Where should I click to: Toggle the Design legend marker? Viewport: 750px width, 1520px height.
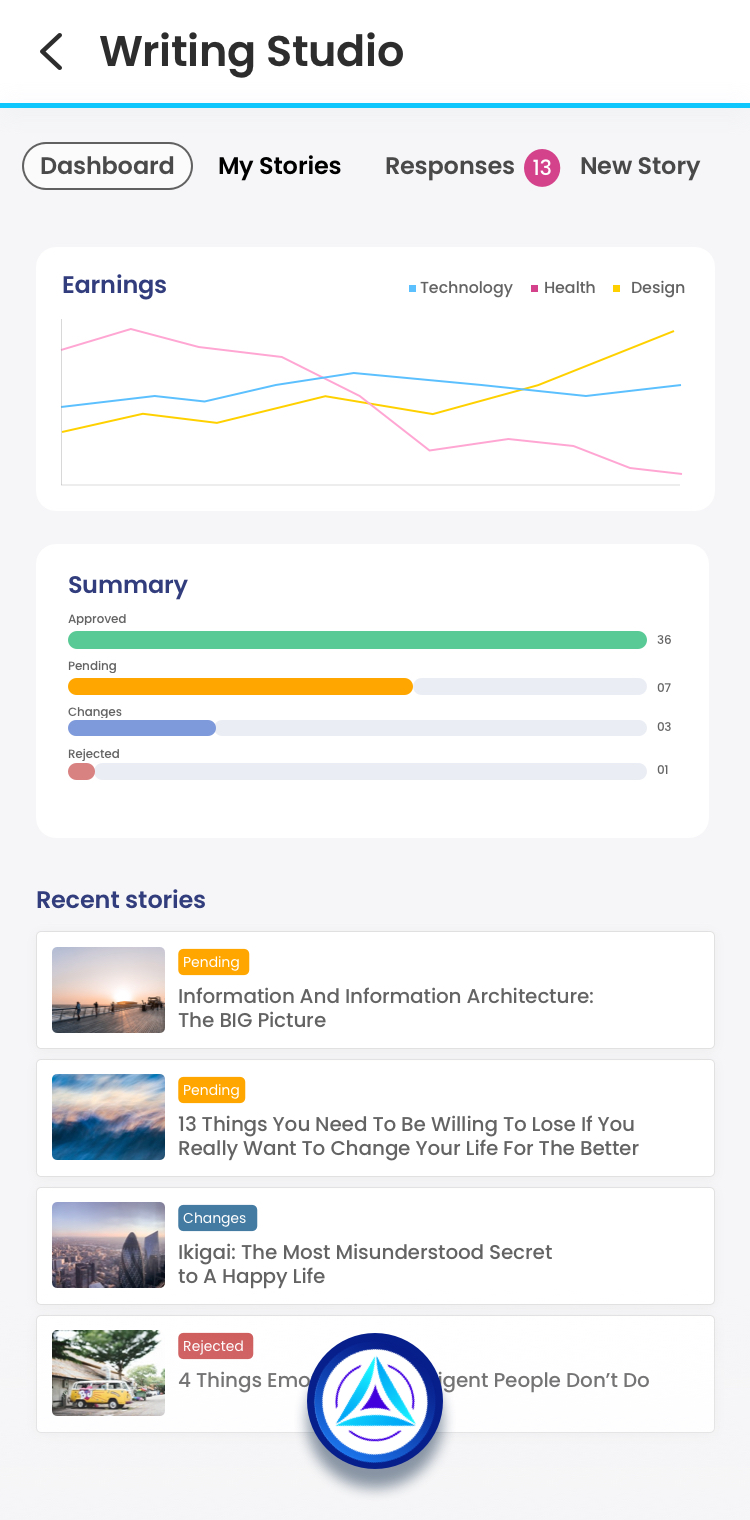pos(617,288)
